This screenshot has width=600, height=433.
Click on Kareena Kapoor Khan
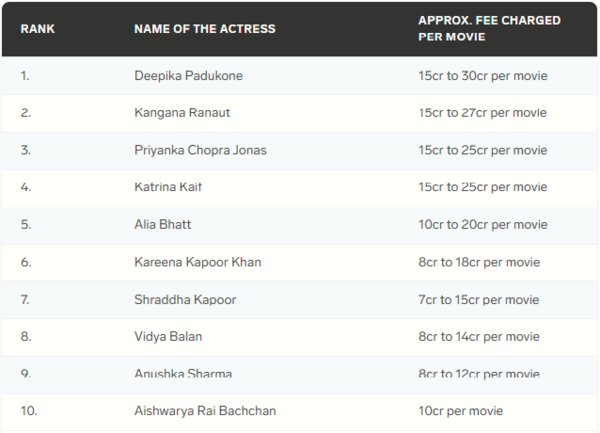pyautogui.click(x=197, y=262)
